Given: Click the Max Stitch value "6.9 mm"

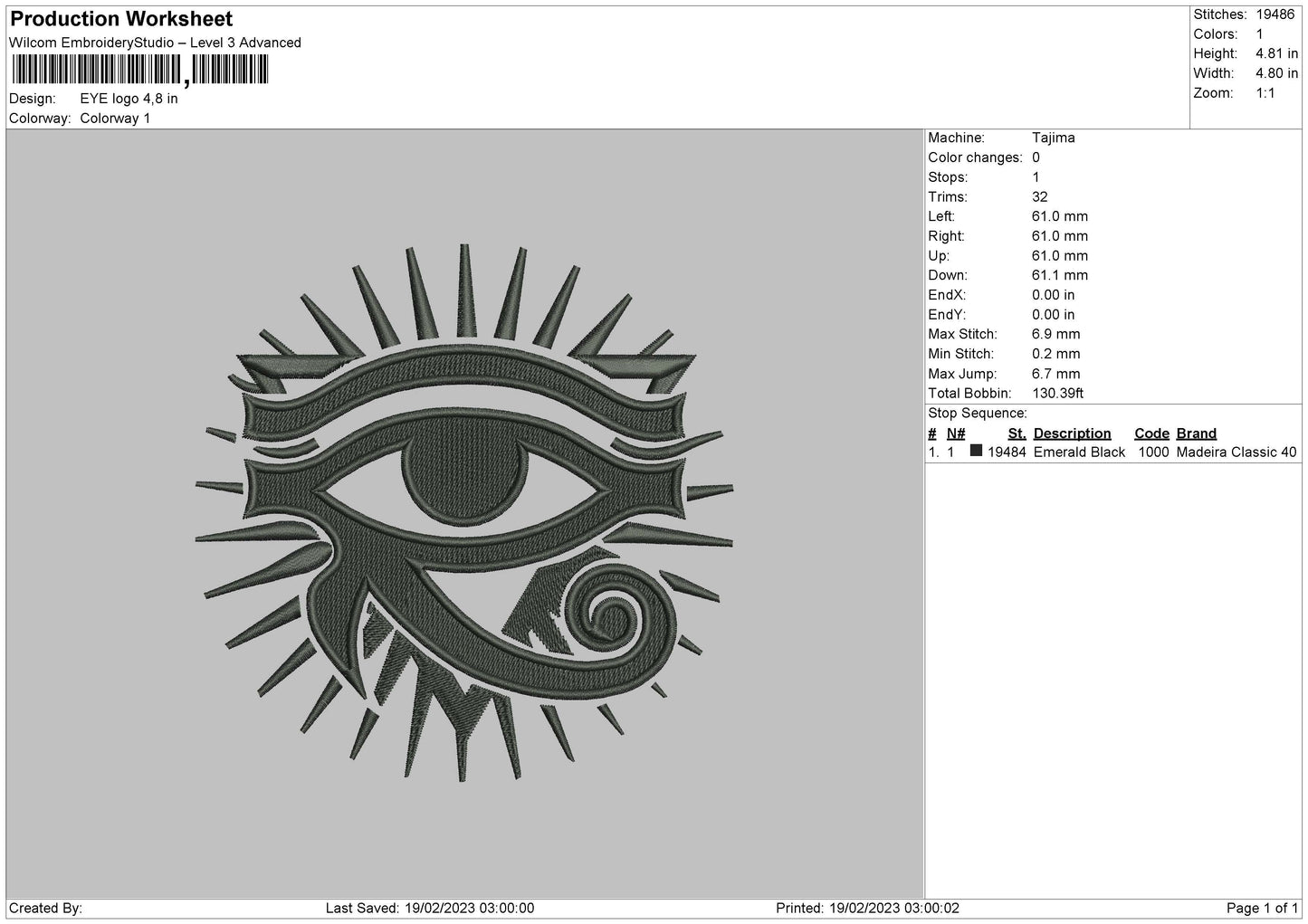Looking at the screenshot, I should tap(1056, 335).
